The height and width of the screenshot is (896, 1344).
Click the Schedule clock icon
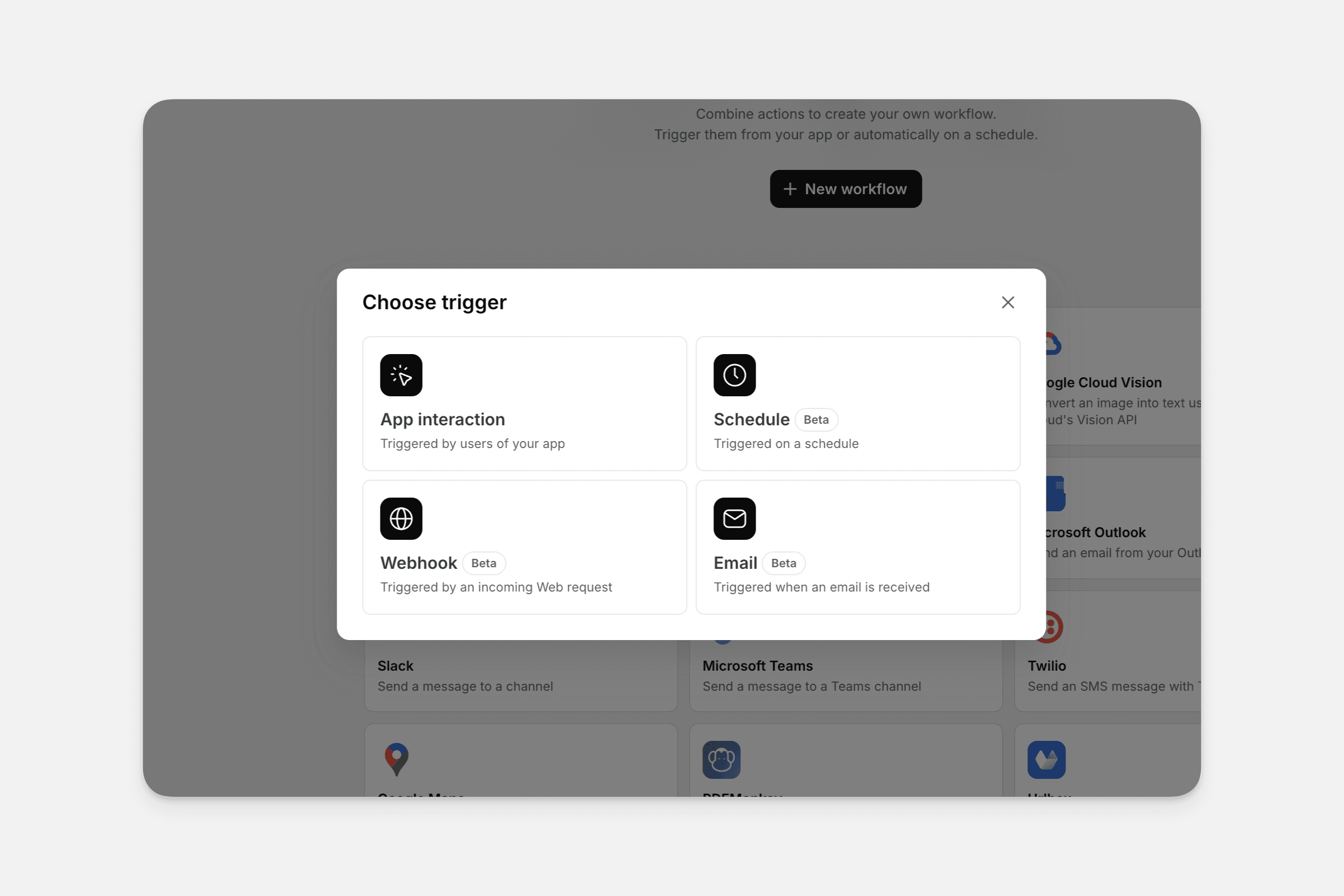[x=735, y=375]
